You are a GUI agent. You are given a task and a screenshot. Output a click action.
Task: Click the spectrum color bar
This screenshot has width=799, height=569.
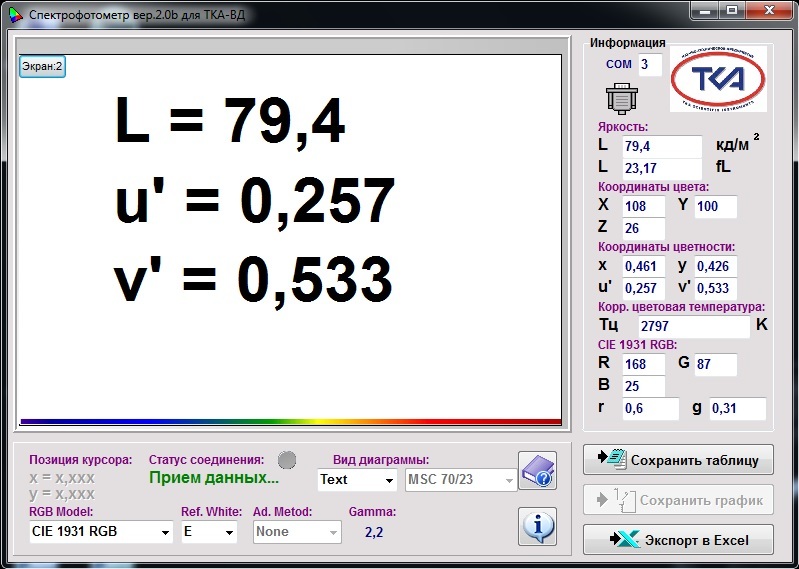coord(290,421)
